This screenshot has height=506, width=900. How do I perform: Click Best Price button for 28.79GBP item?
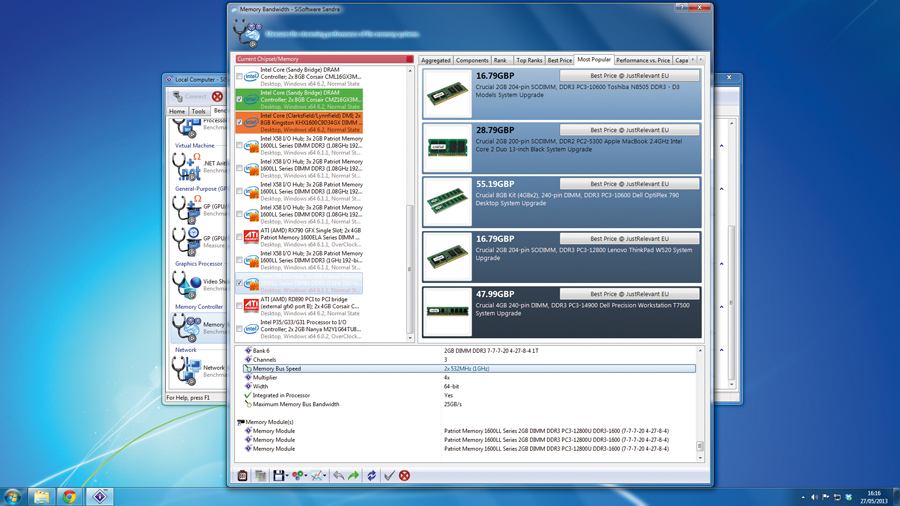point(629,130)
